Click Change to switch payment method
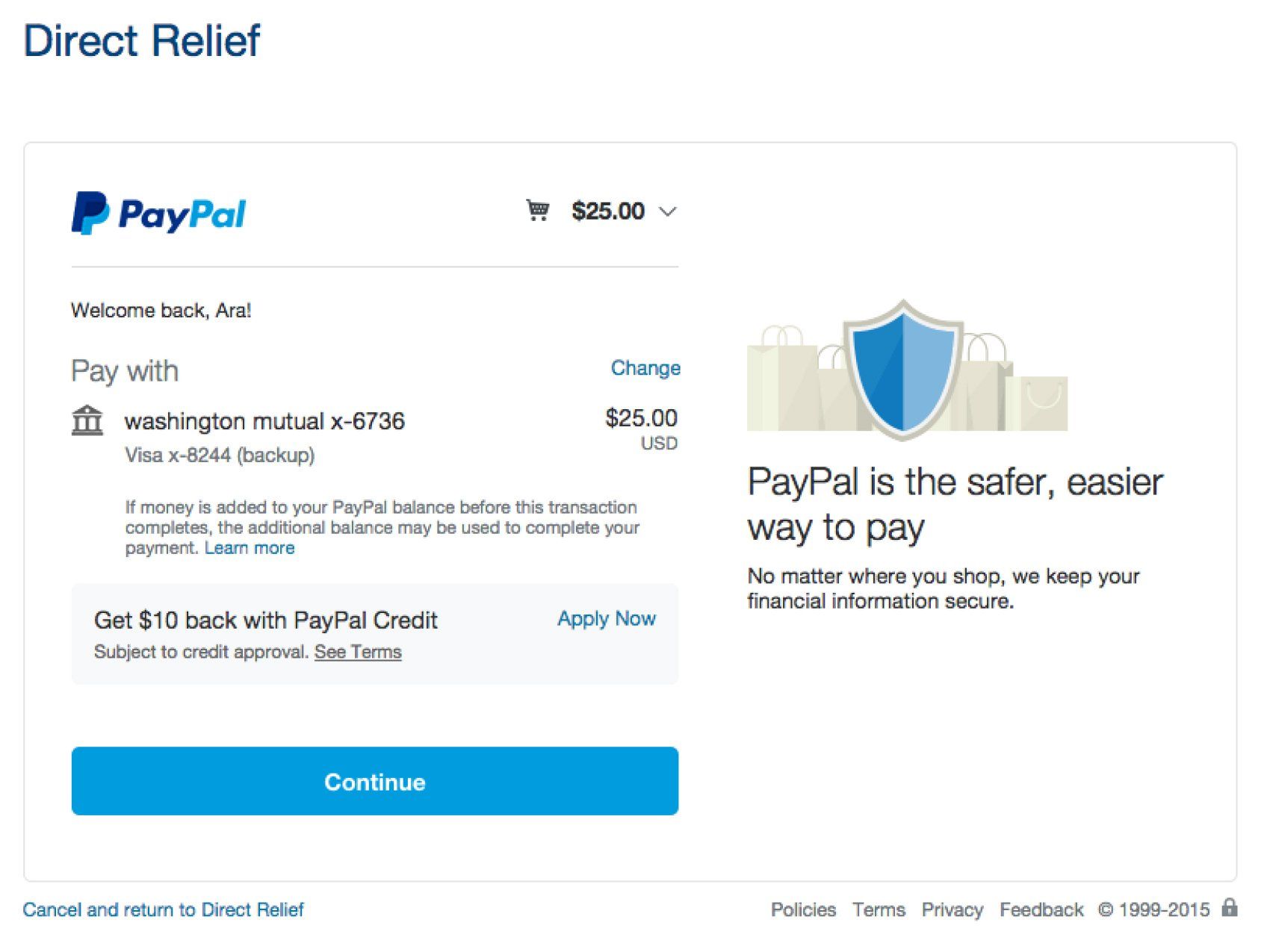The height and width of the screenshot is (952, 1267). tap(645, 368)
